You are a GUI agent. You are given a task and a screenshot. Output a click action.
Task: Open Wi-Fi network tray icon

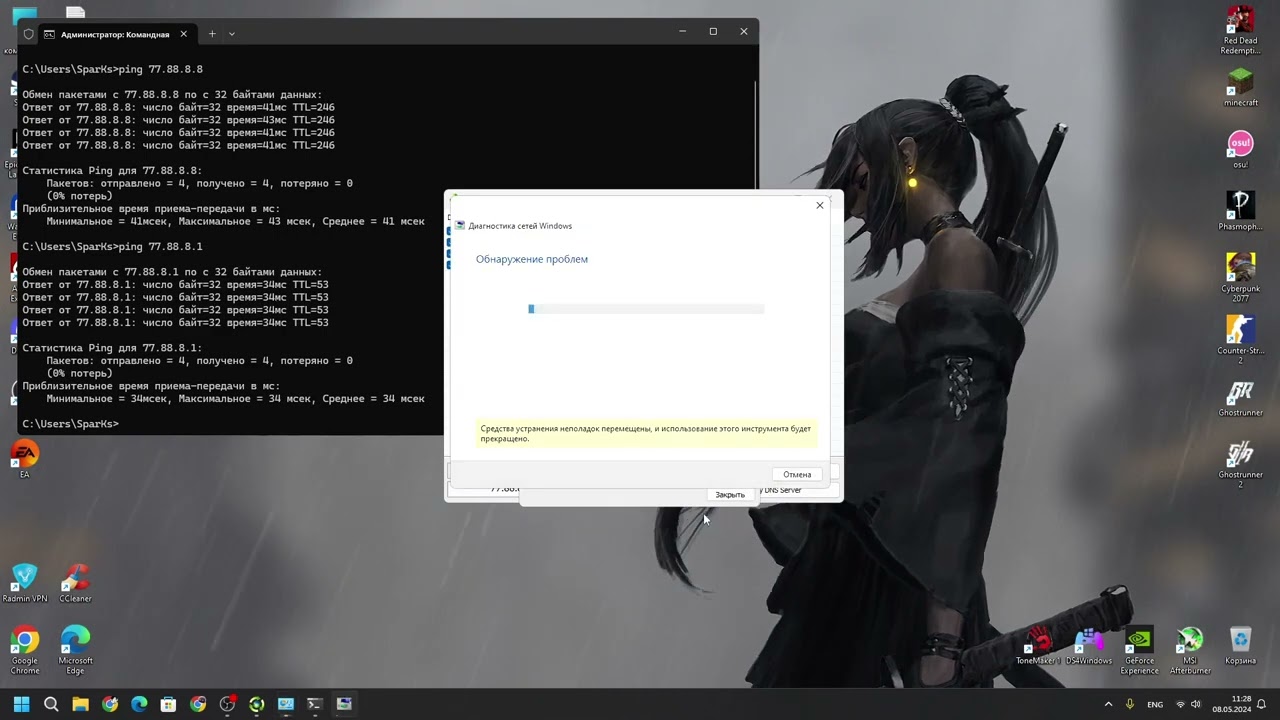click(1181, 704)
